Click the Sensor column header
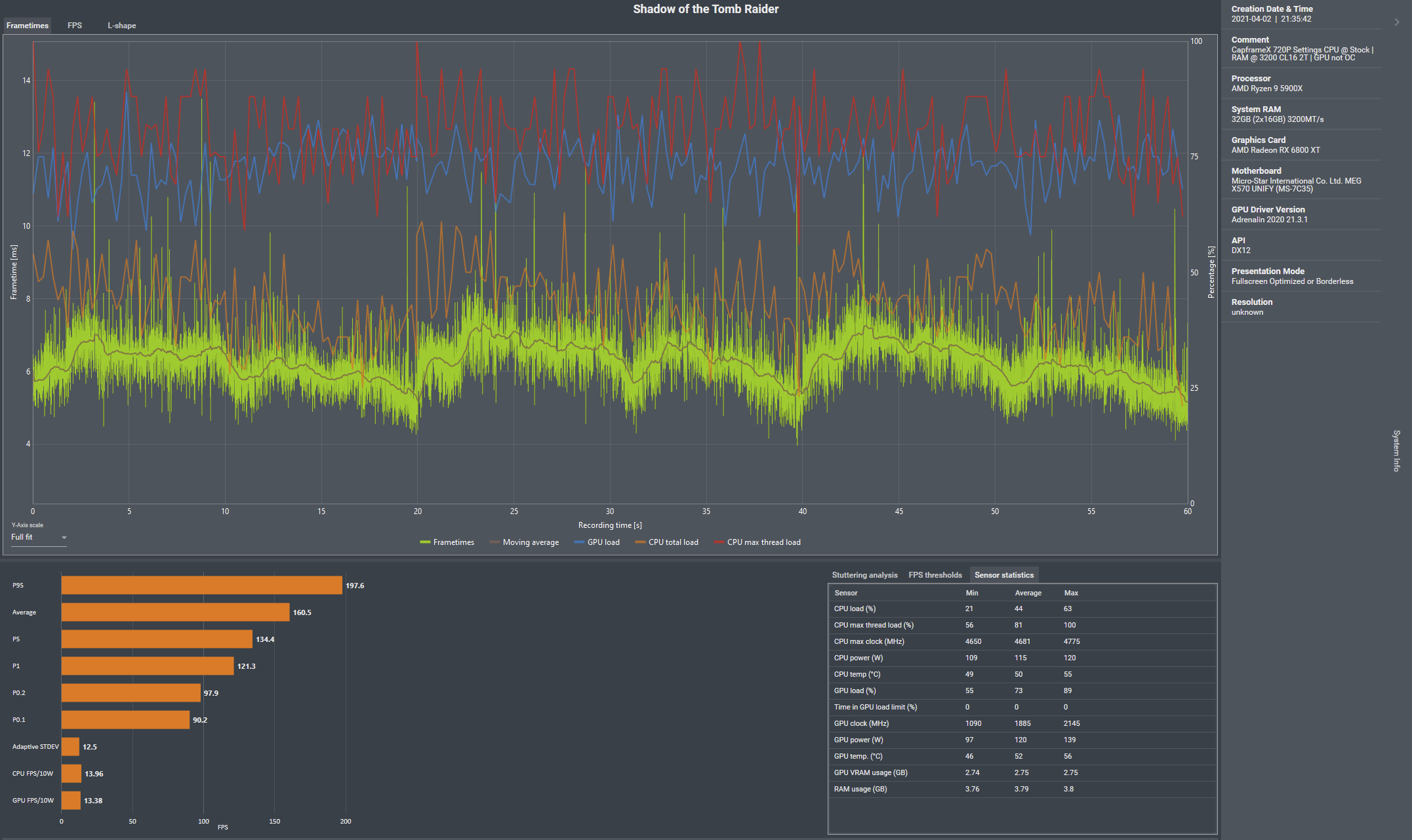This screenshot has width=1412, height=840. [845, 593]
